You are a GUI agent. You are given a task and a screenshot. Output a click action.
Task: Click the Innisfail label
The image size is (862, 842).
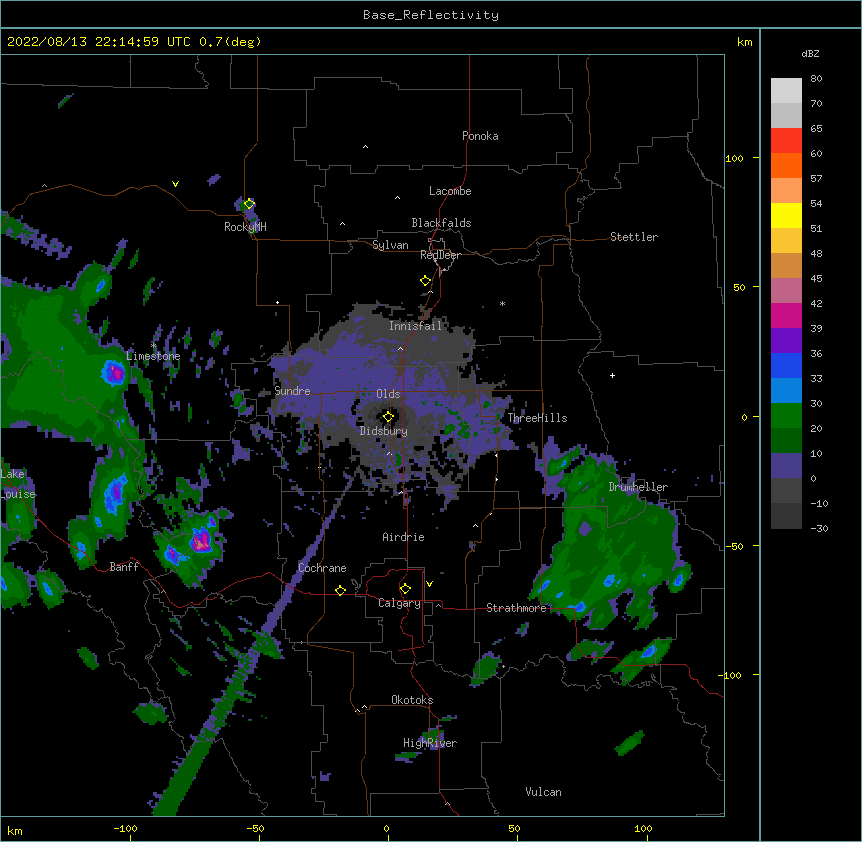tap(415, 326)
